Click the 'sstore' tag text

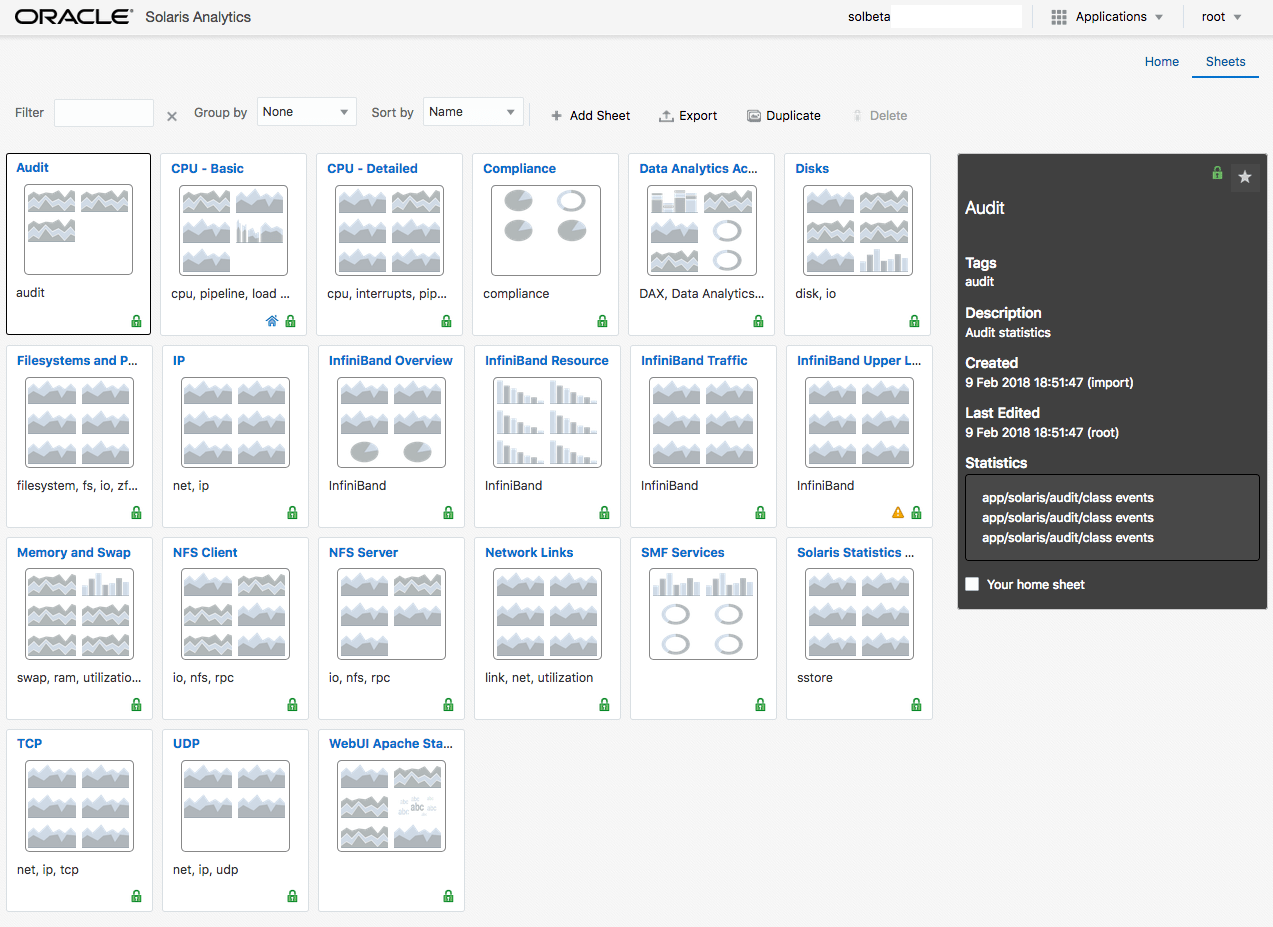[815, 677]
